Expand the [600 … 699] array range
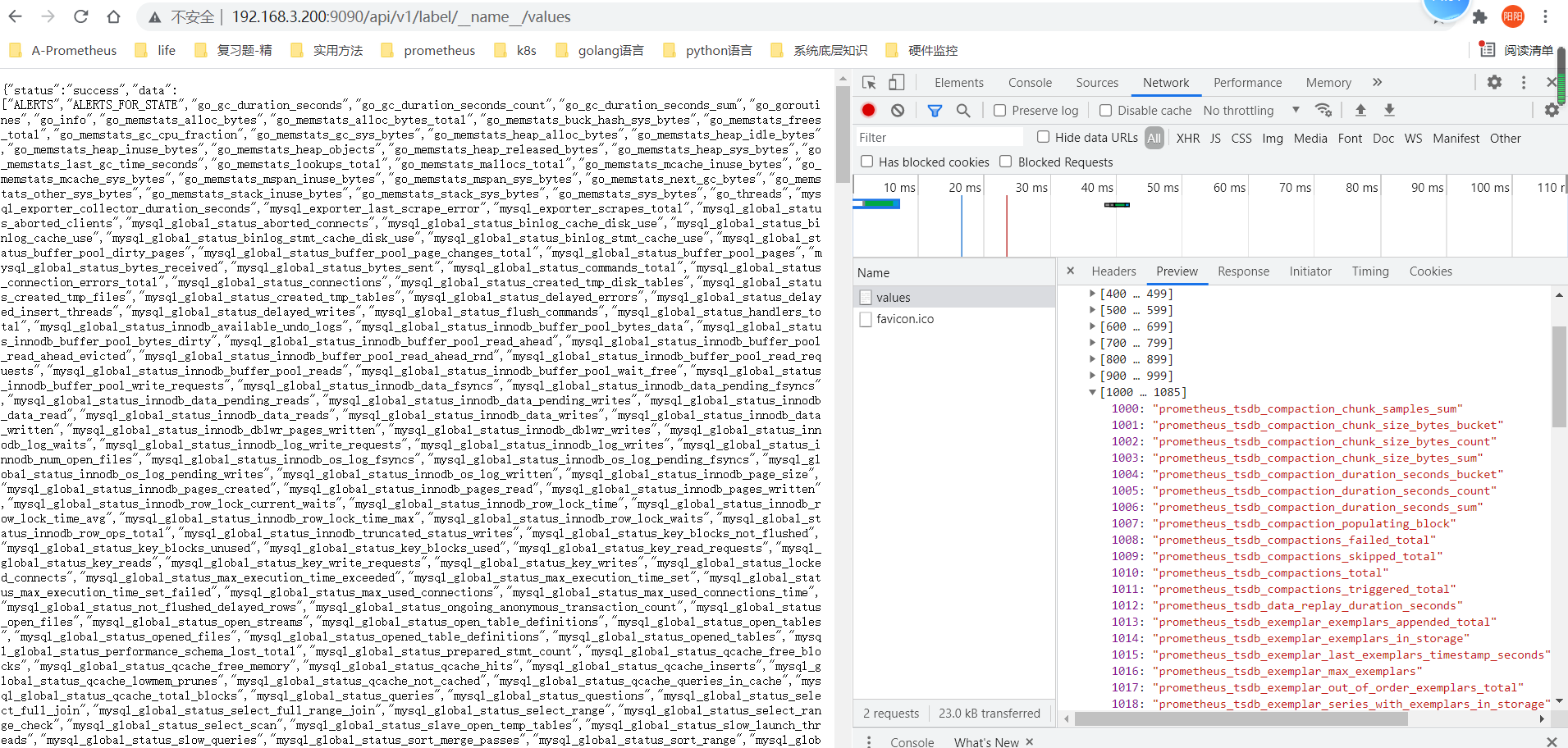This screenshot has width=1568, height=748. (x=1092, y=326)
